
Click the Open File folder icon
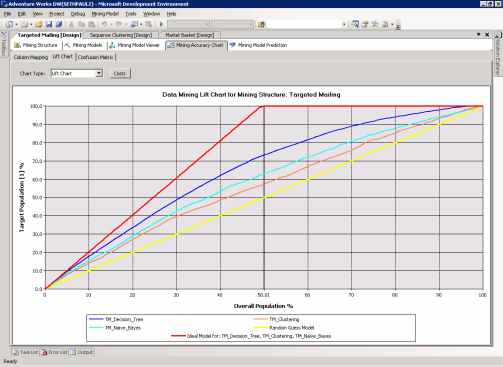pos(39,24)
